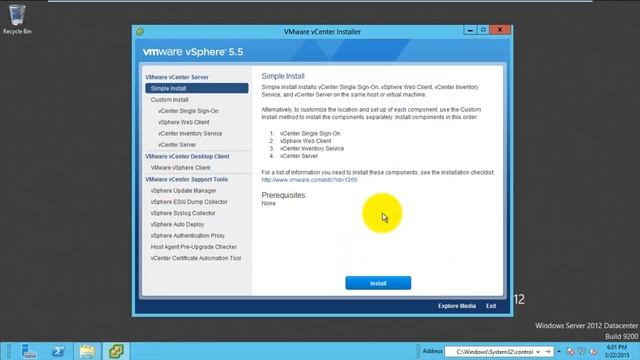Choose vCenter Server under Custom Install
The image size is (640, 360).
[177, 144]
